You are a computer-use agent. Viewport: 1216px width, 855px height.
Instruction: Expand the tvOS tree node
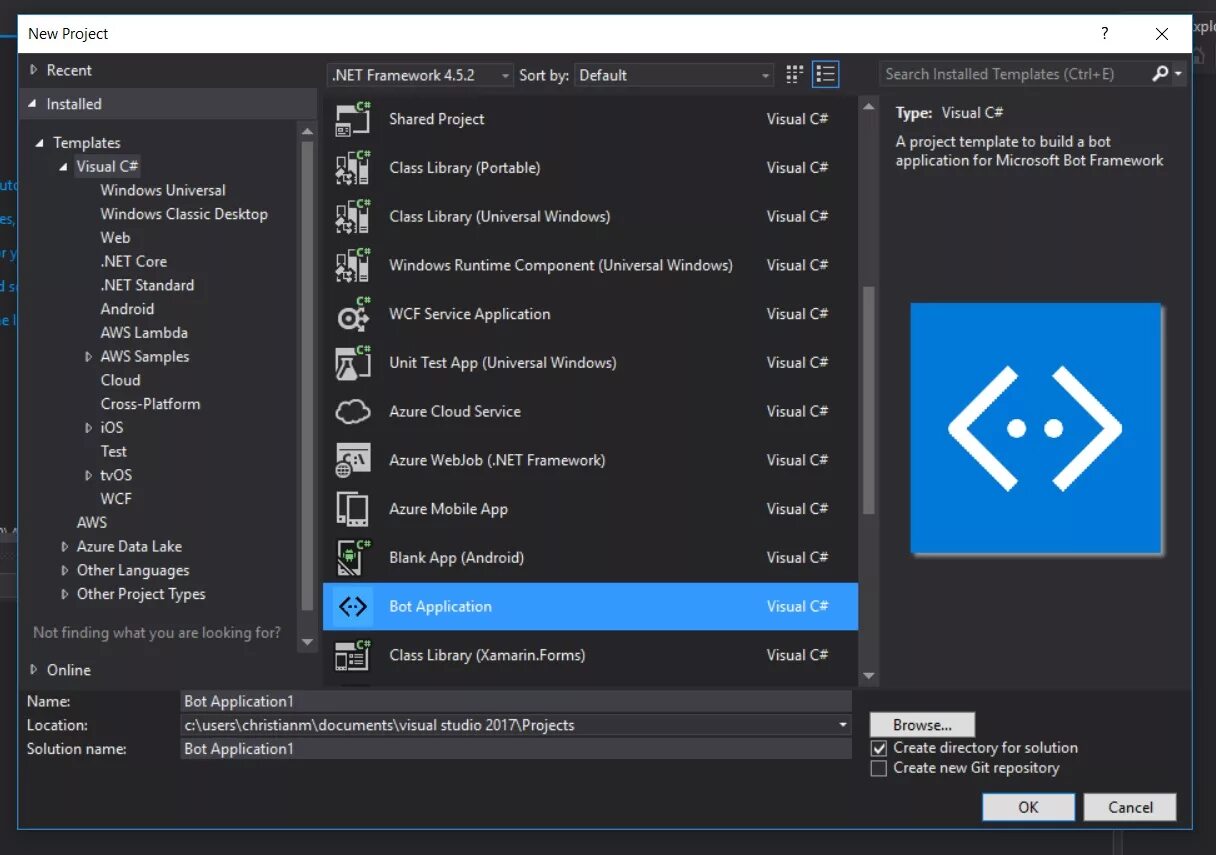pyautogui.click(x=89, y=476)
